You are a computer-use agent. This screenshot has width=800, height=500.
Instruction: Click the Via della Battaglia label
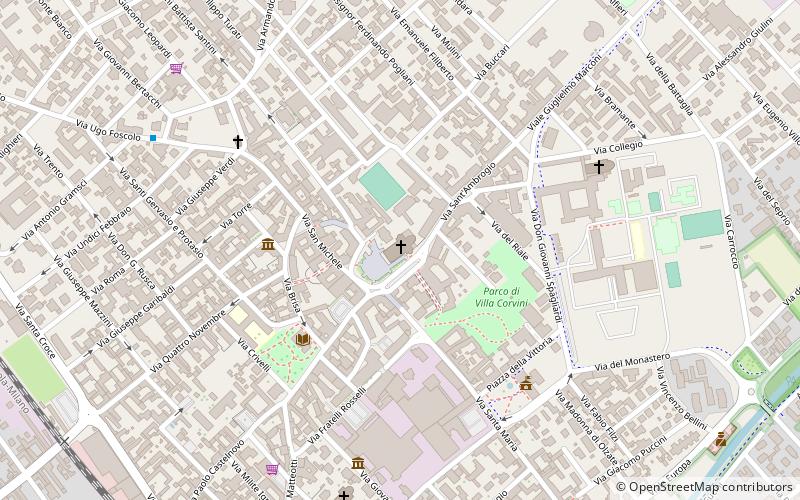(x=669, y=84)
